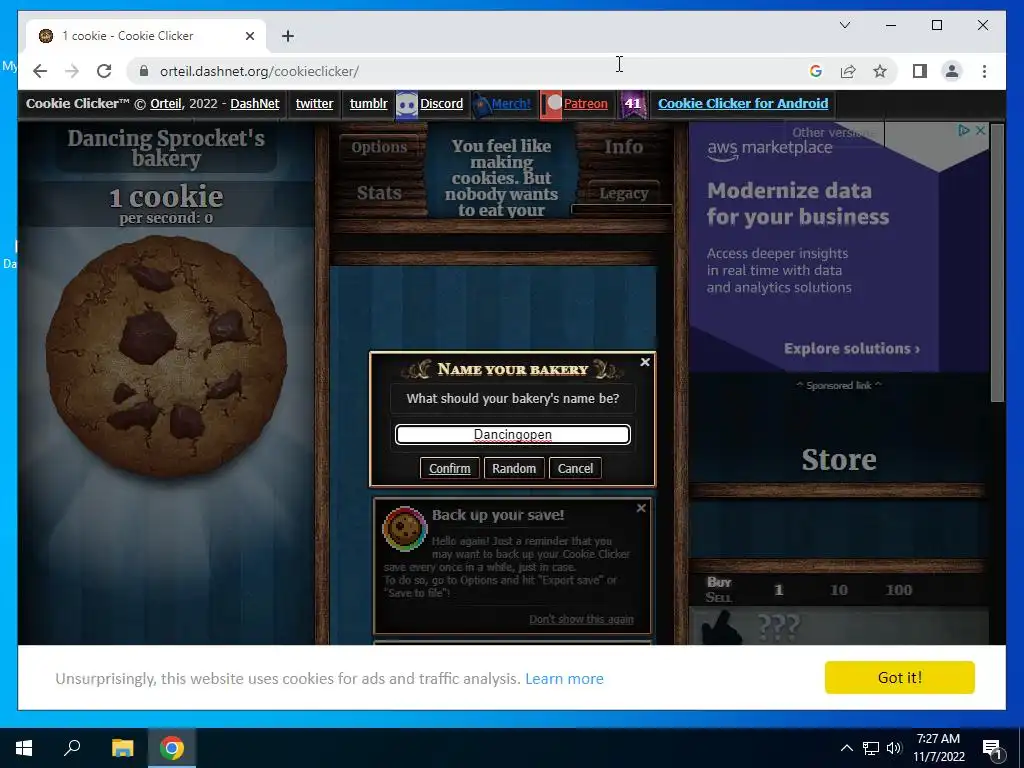The image size is (1024, 768).
Task: Open the twitter link
Action: (314, 103)
